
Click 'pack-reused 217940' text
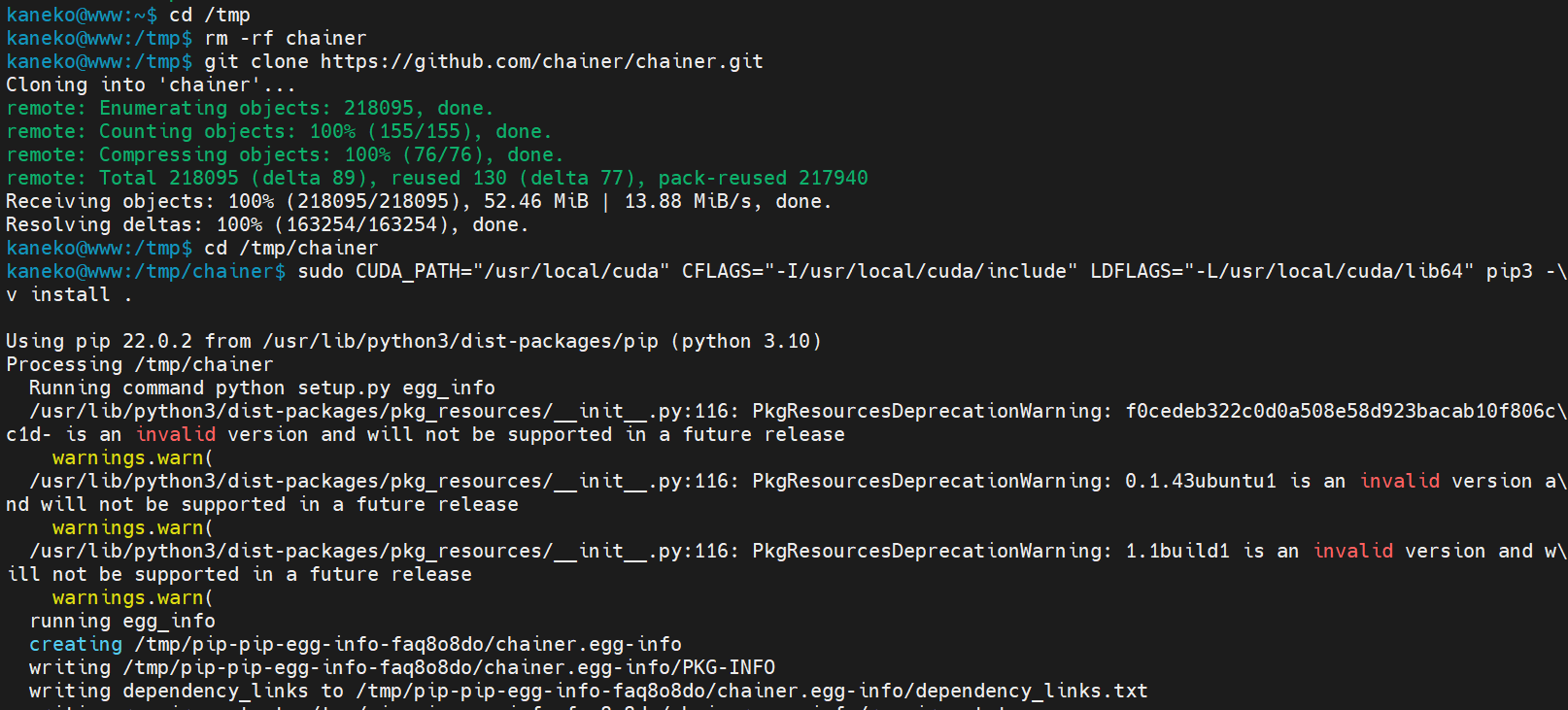pos(763,178)
